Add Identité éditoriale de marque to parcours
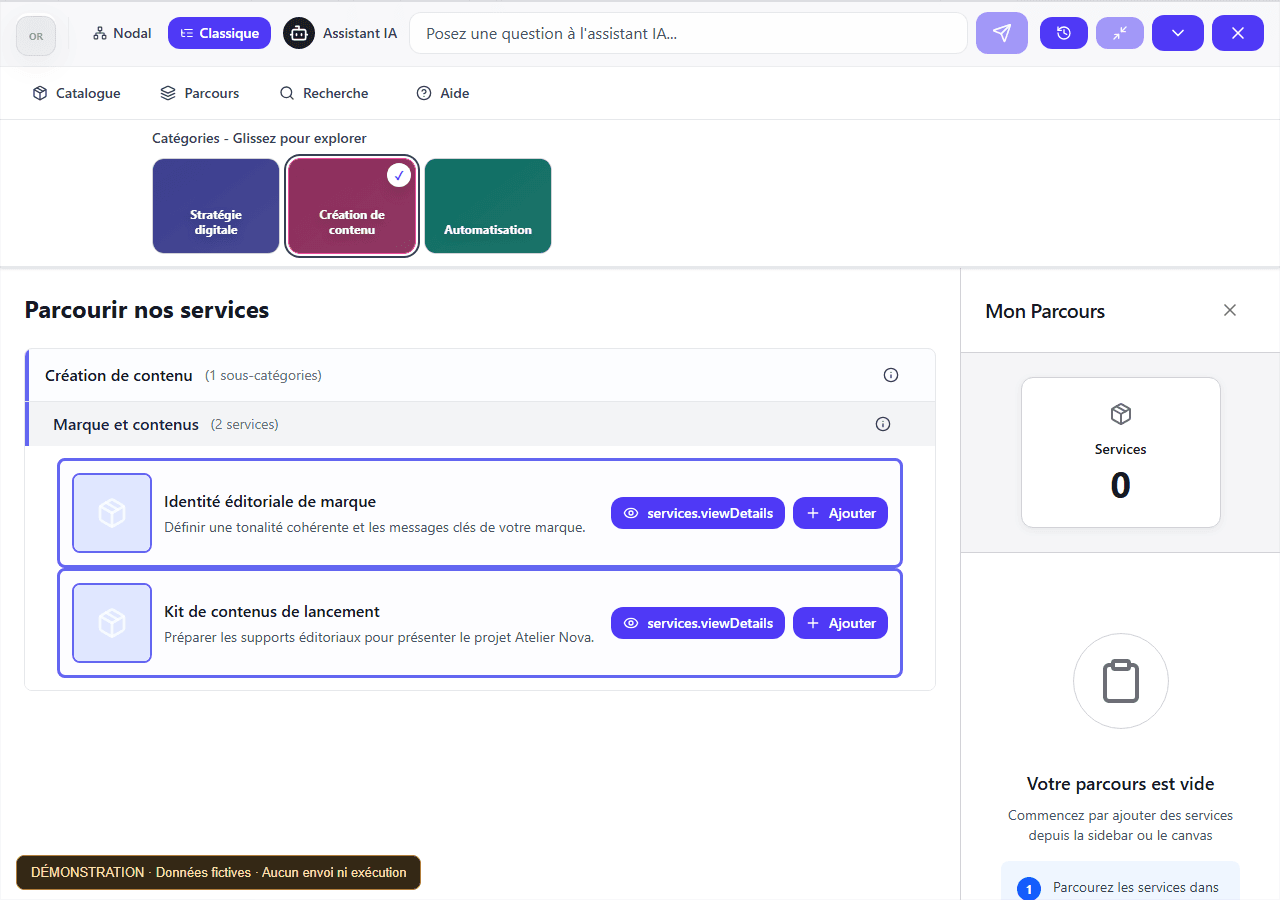 tap(840, 513)
